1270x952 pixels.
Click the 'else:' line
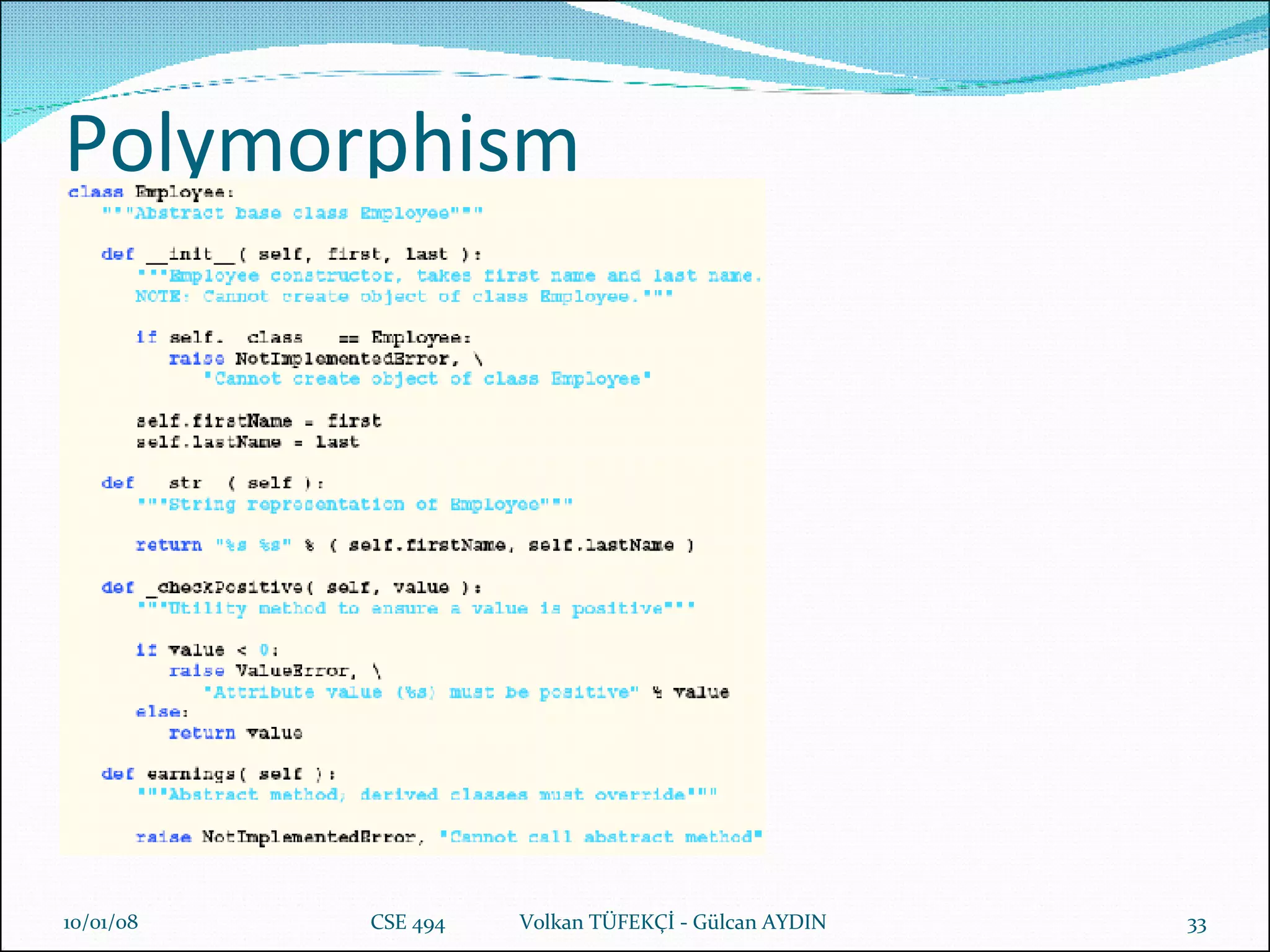(162, 713)
